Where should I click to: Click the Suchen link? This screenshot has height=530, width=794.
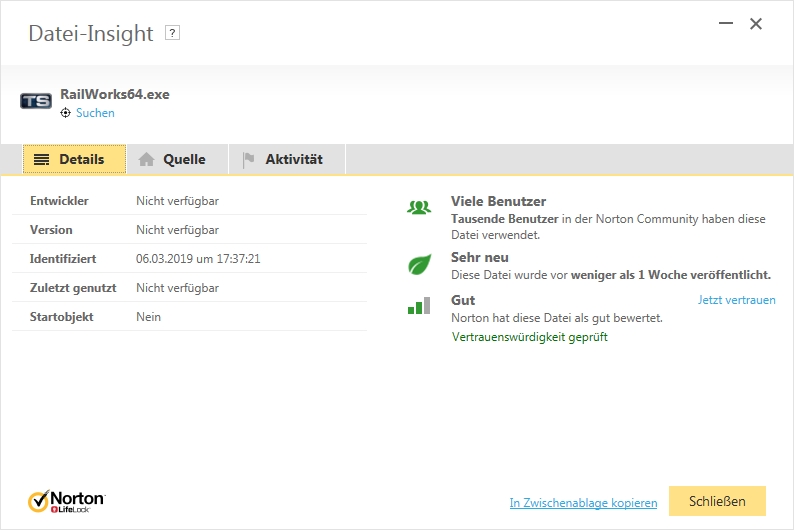tap(95, 113)
